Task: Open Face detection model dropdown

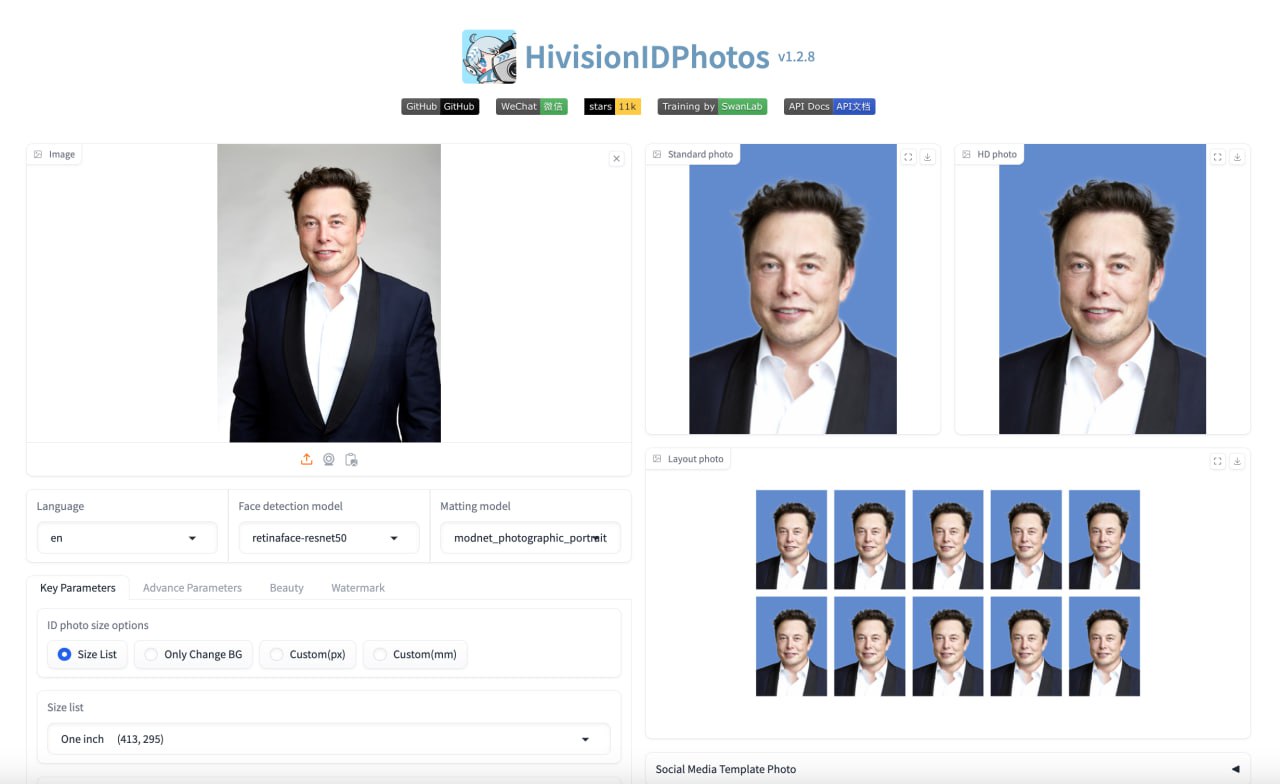Action: click(x=328, y=538)
